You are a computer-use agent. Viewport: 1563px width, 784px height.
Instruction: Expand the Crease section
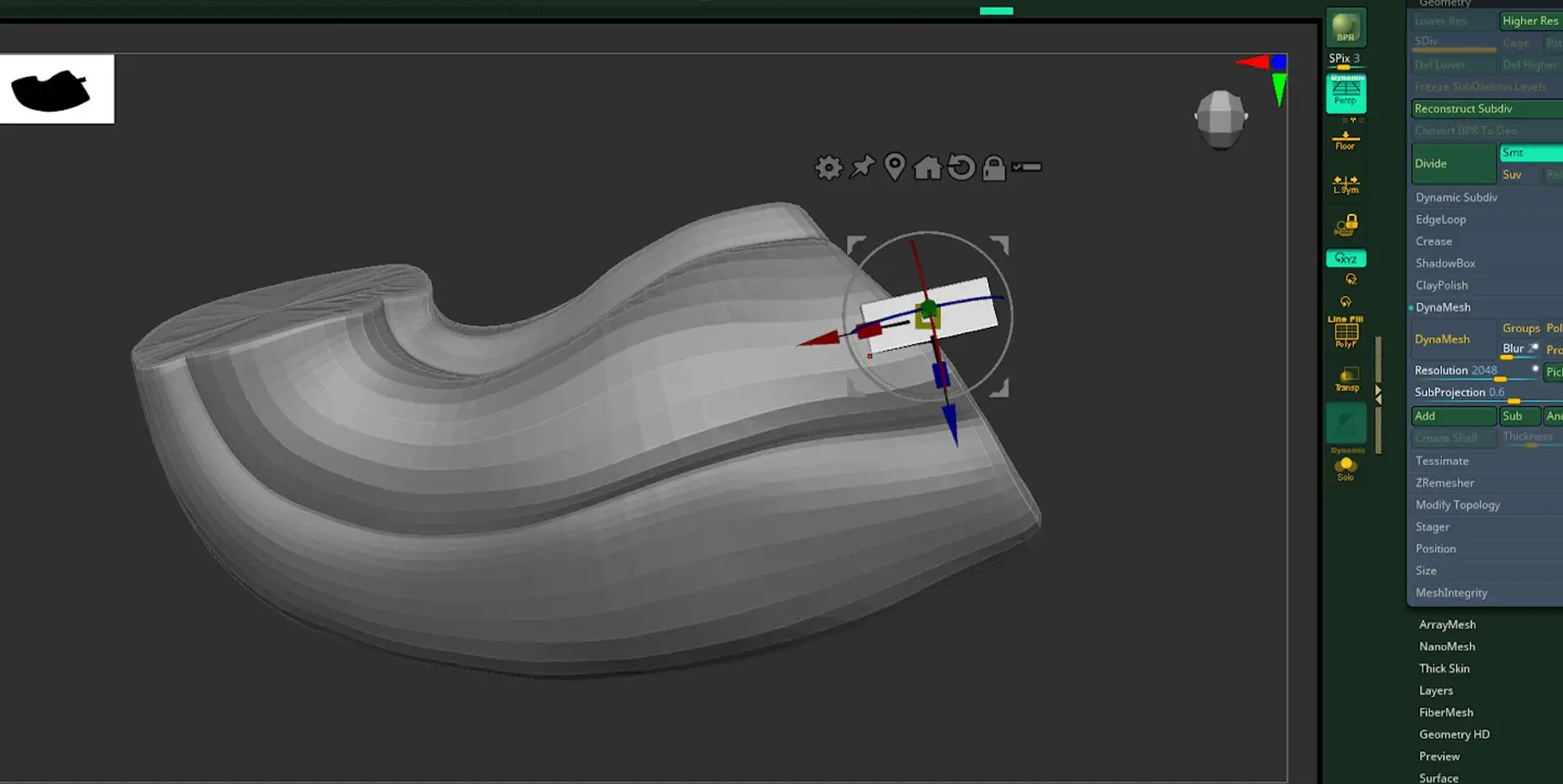point(1433,242)
